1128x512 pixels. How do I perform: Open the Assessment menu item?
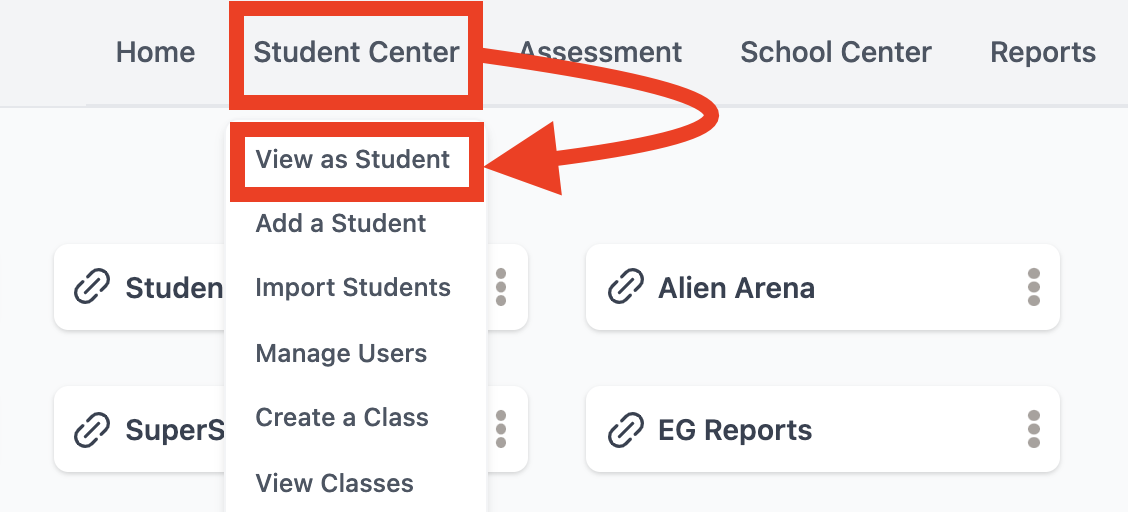coord(601,52)
